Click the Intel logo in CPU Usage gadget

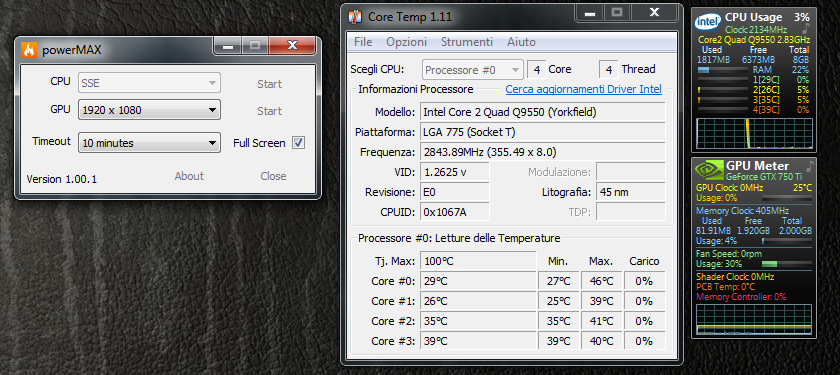tap(707, 22)
